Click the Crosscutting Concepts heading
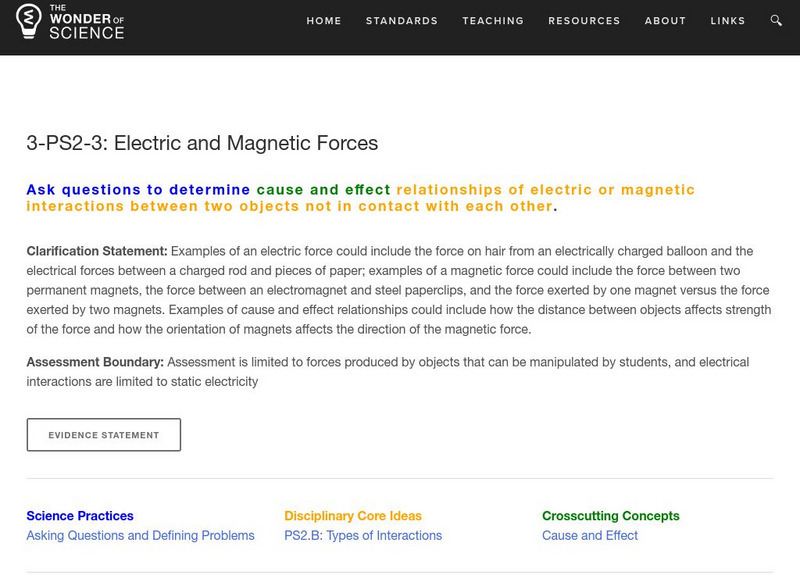This screenshot has height=575, width=800. click(x=611, y=516)
